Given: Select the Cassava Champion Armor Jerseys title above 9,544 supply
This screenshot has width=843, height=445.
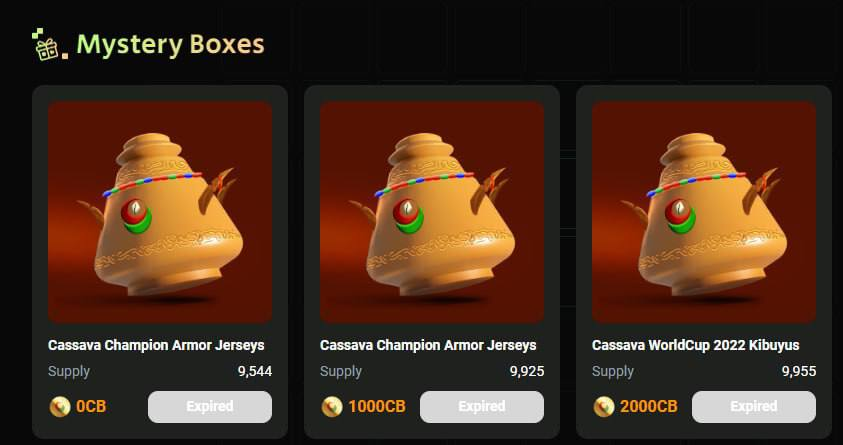Looking at the screenshot, I should pos(156,345).
